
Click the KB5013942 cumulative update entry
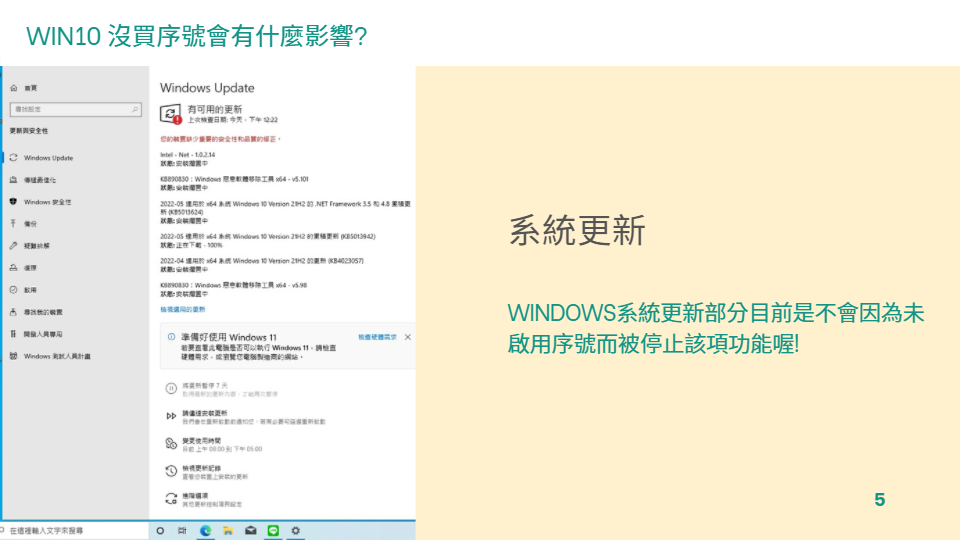point(268,241)
